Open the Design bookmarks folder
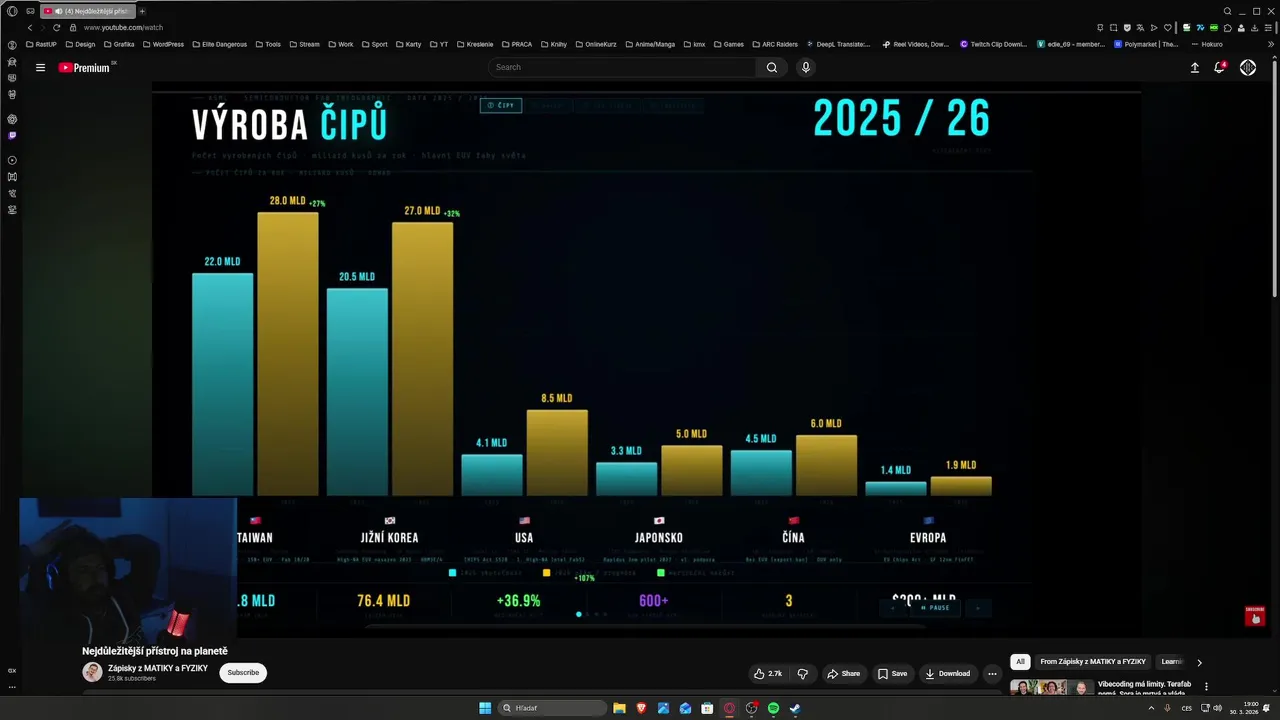 pyautogui.click(x=80, y=44)
